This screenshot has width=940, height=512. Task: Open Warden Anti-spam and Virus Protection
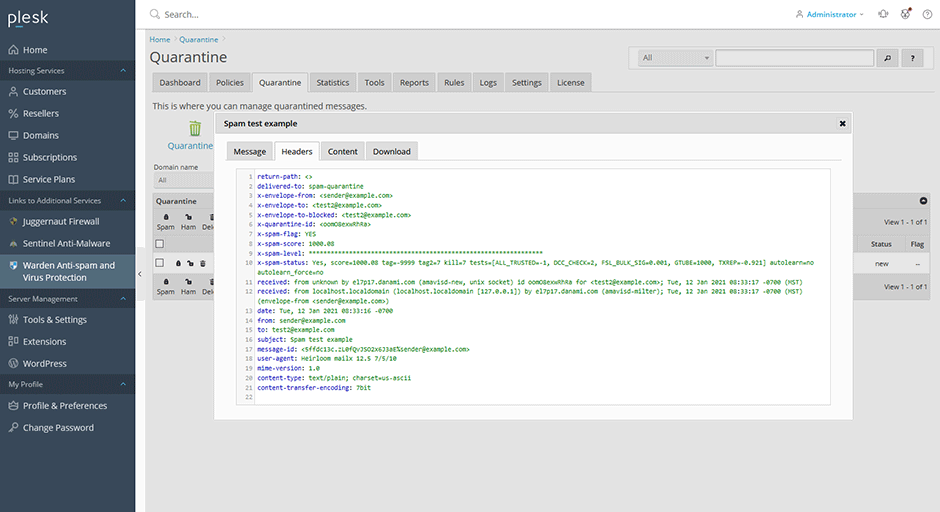pyautogui.click(x=67, y=271)
